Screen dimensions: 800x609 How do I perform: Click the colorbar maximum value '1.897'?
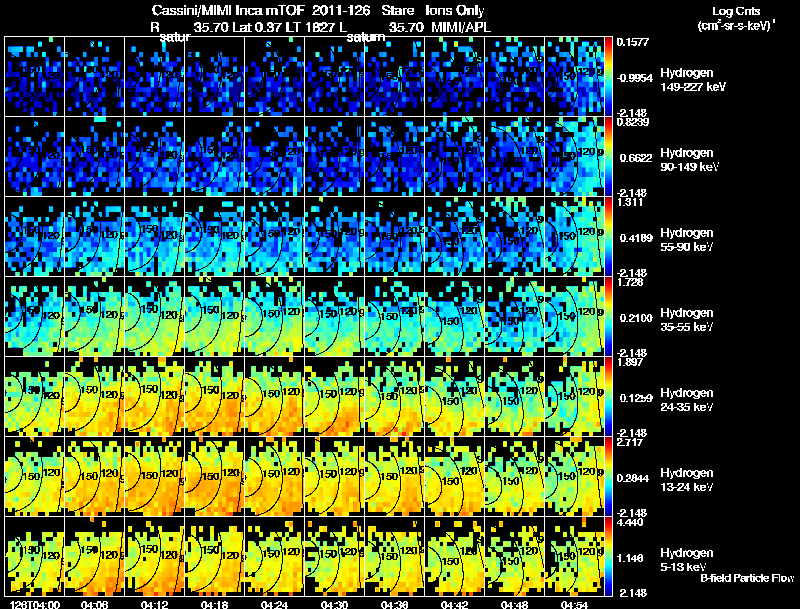630,362
